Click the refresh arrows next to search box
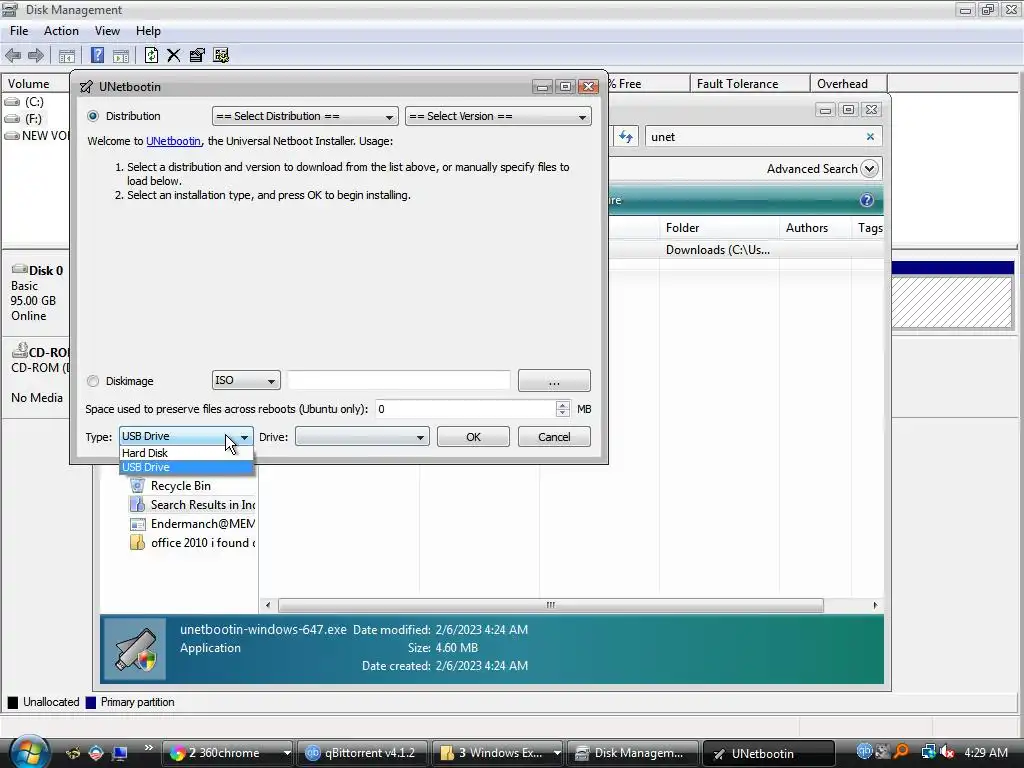 [626, 136]
